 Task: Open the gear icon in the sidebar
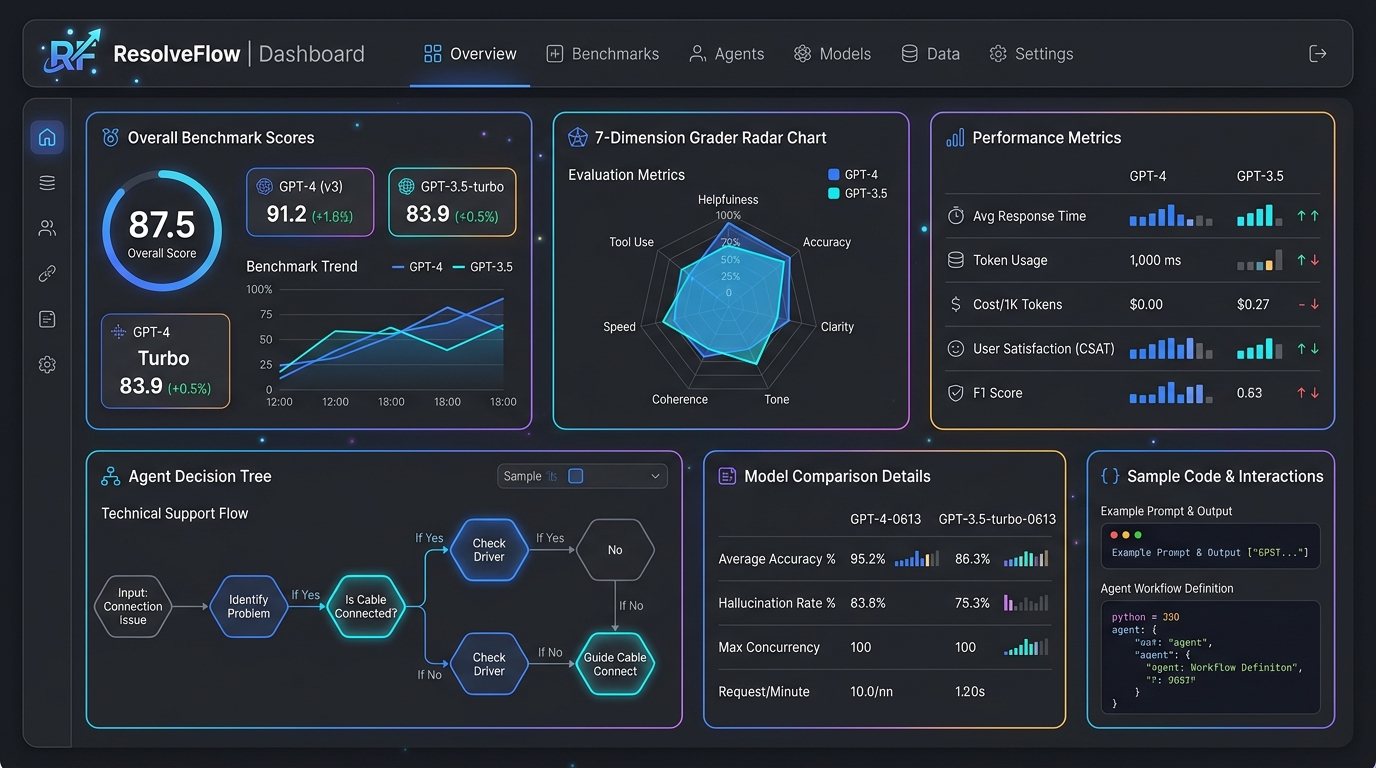click(47, 365)
